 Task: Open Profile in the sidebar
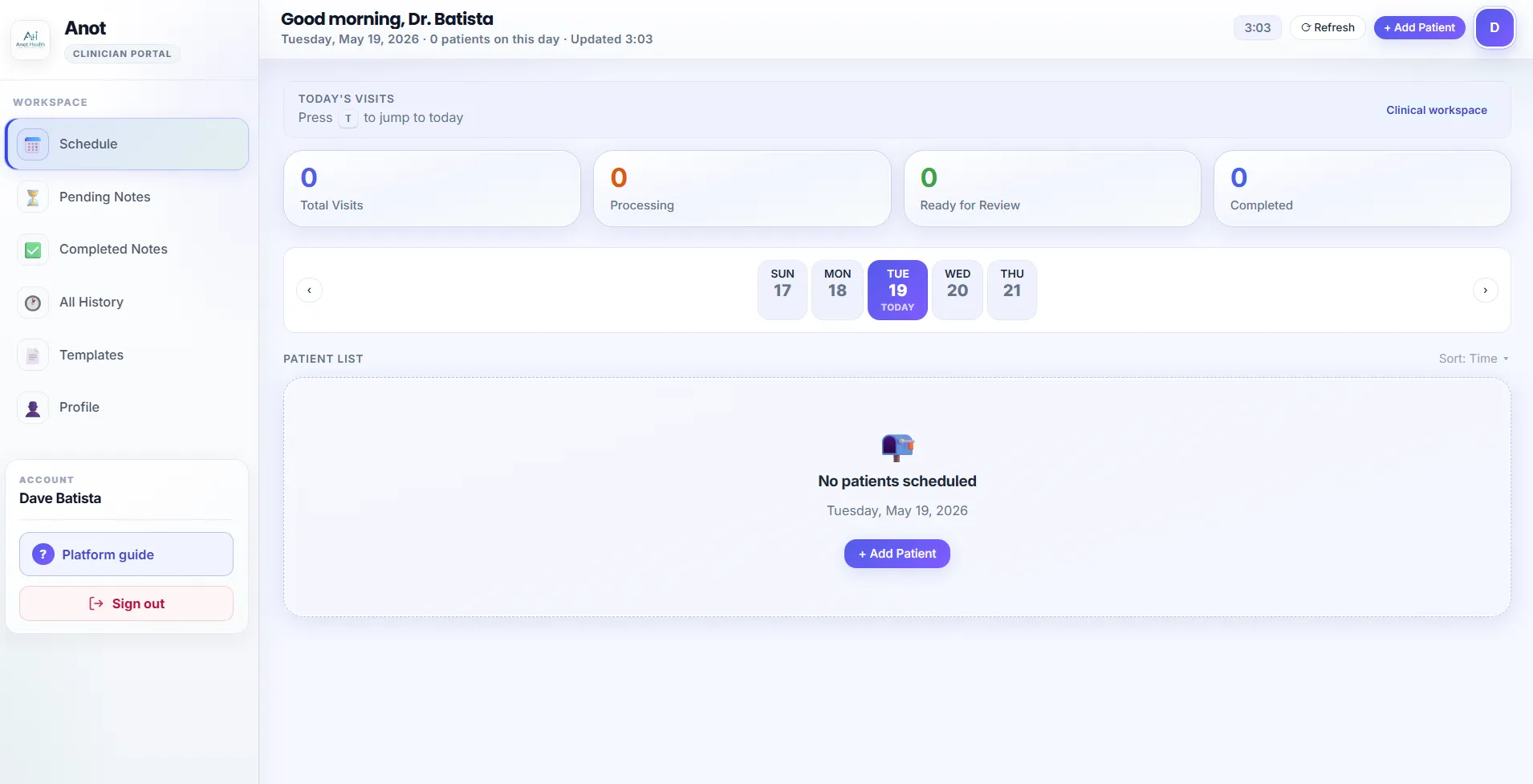127,408
